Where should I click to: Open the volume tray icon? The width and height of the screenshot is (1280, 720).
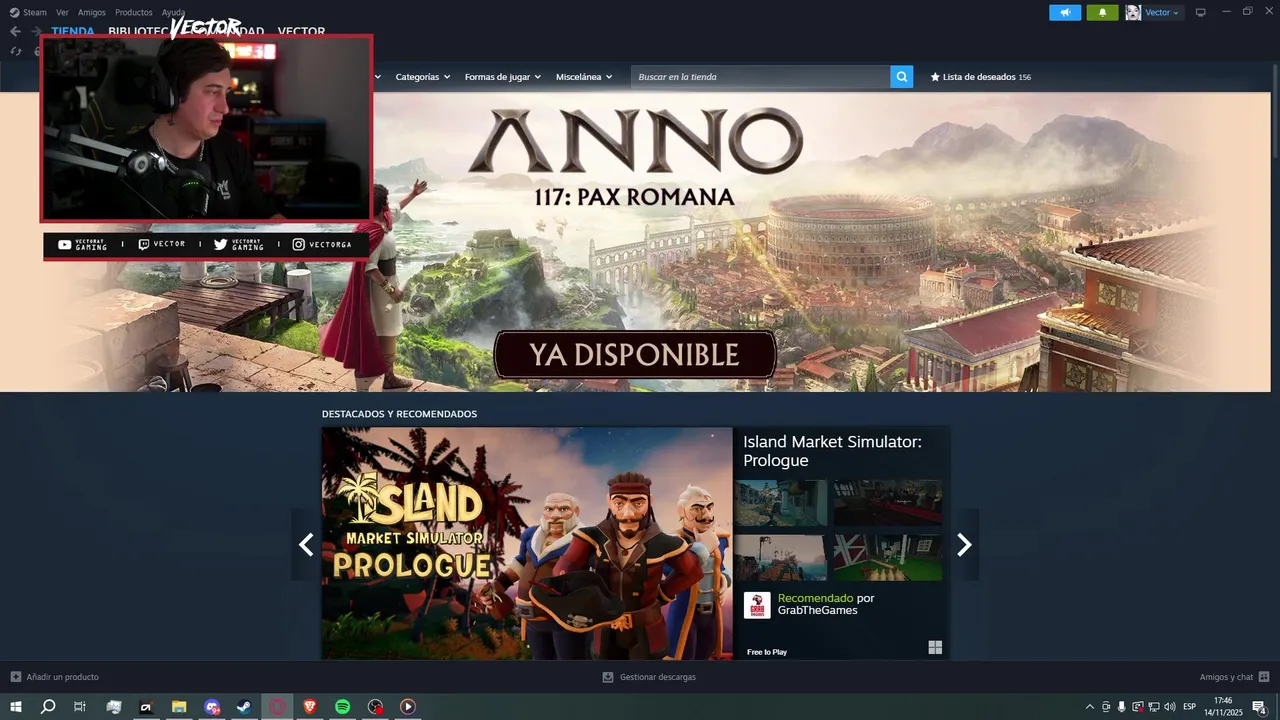1170,707
